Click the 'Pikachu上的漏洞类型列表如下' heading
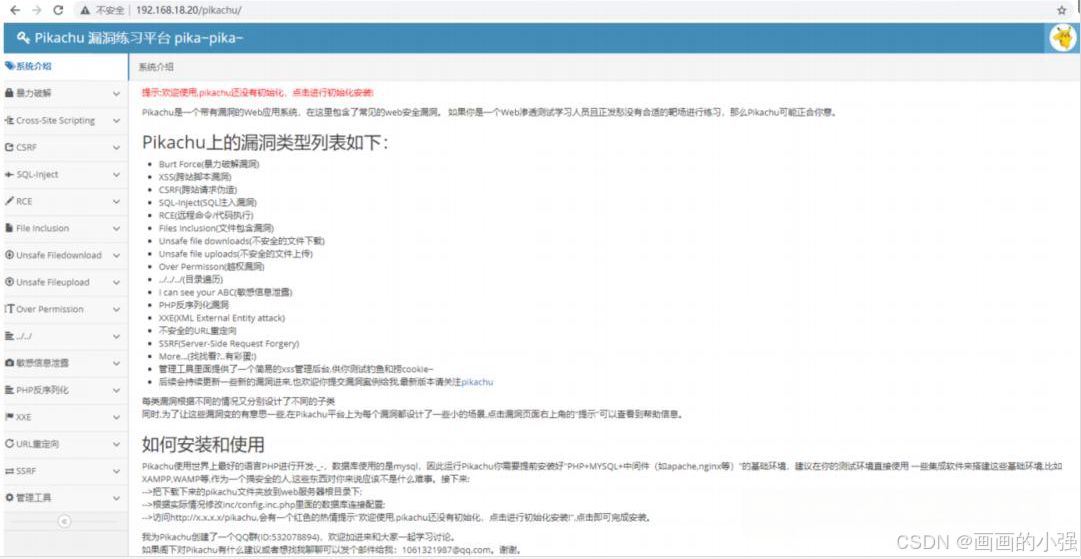1081x559 pixels. point(265,143)
